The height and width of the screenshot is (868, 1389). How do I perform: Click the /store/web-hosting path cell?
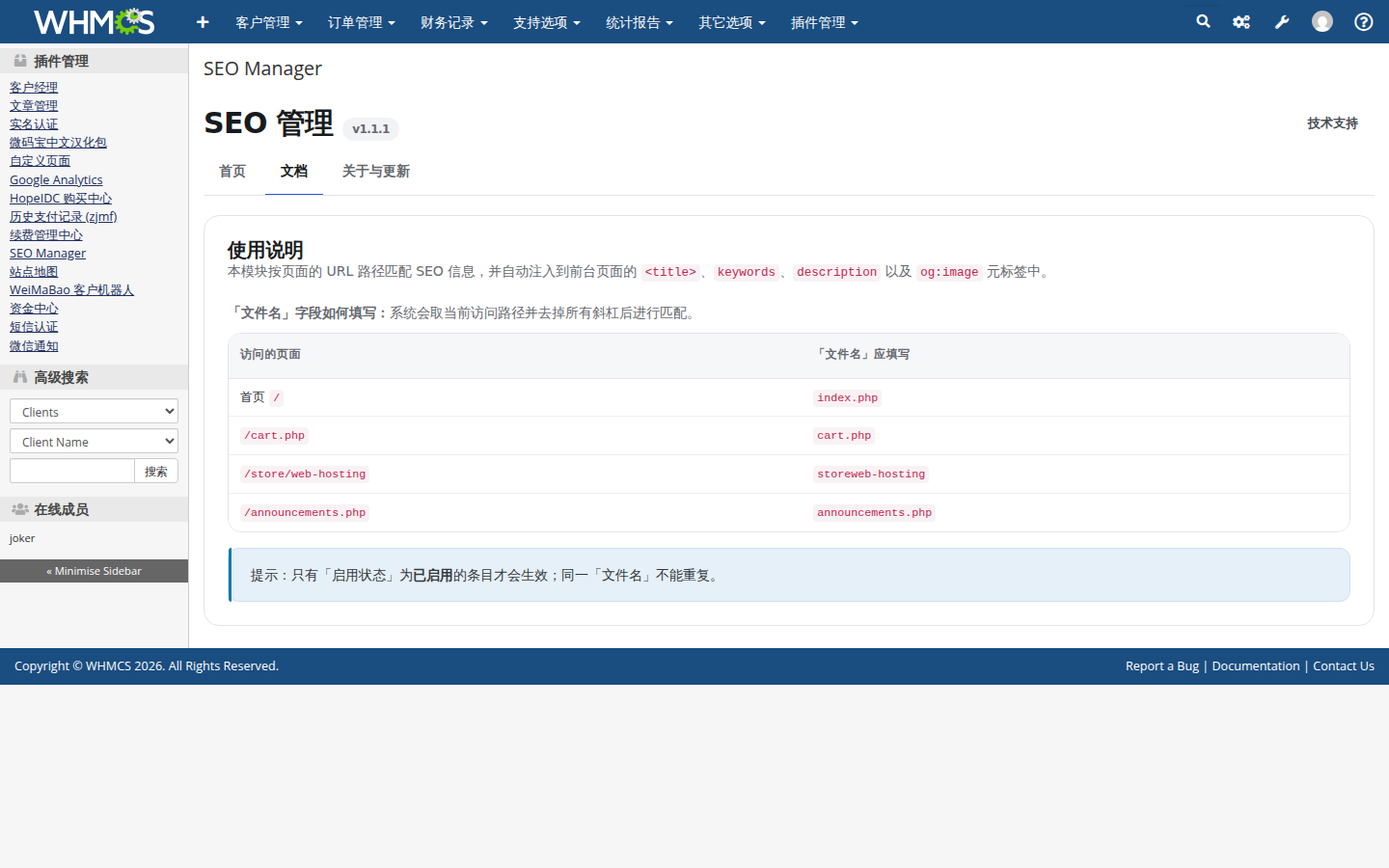click(x=305, y=475)
